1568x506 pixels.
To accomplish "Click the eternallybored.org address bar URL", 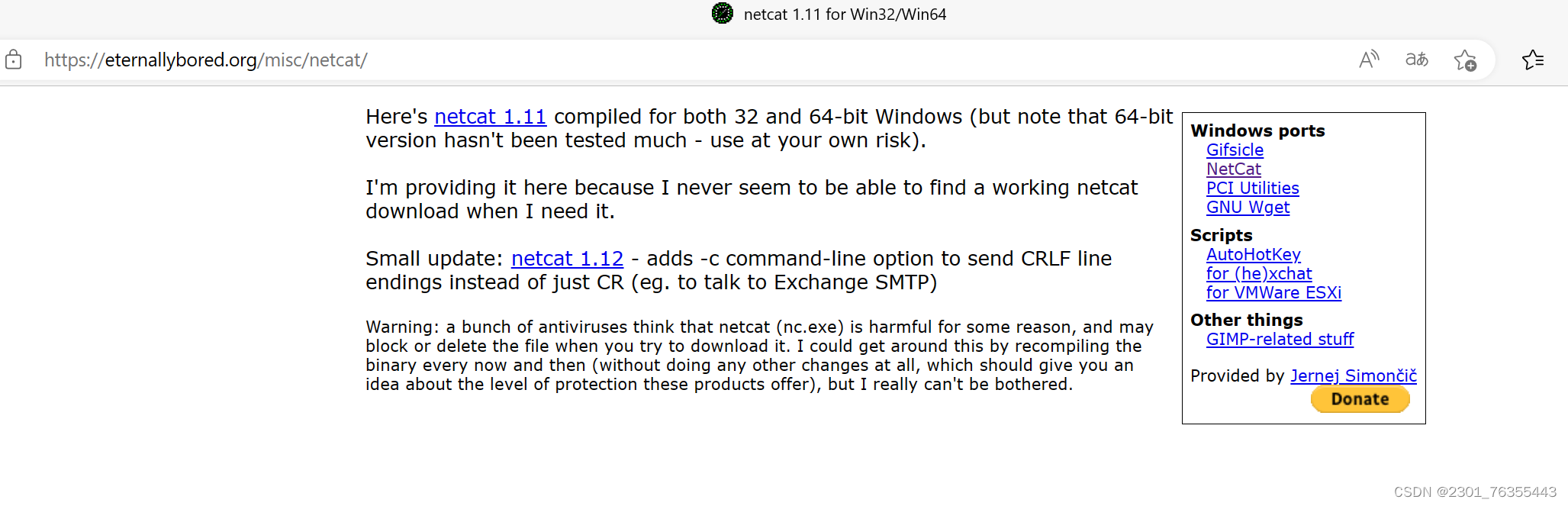I will (x=206, y=60).
